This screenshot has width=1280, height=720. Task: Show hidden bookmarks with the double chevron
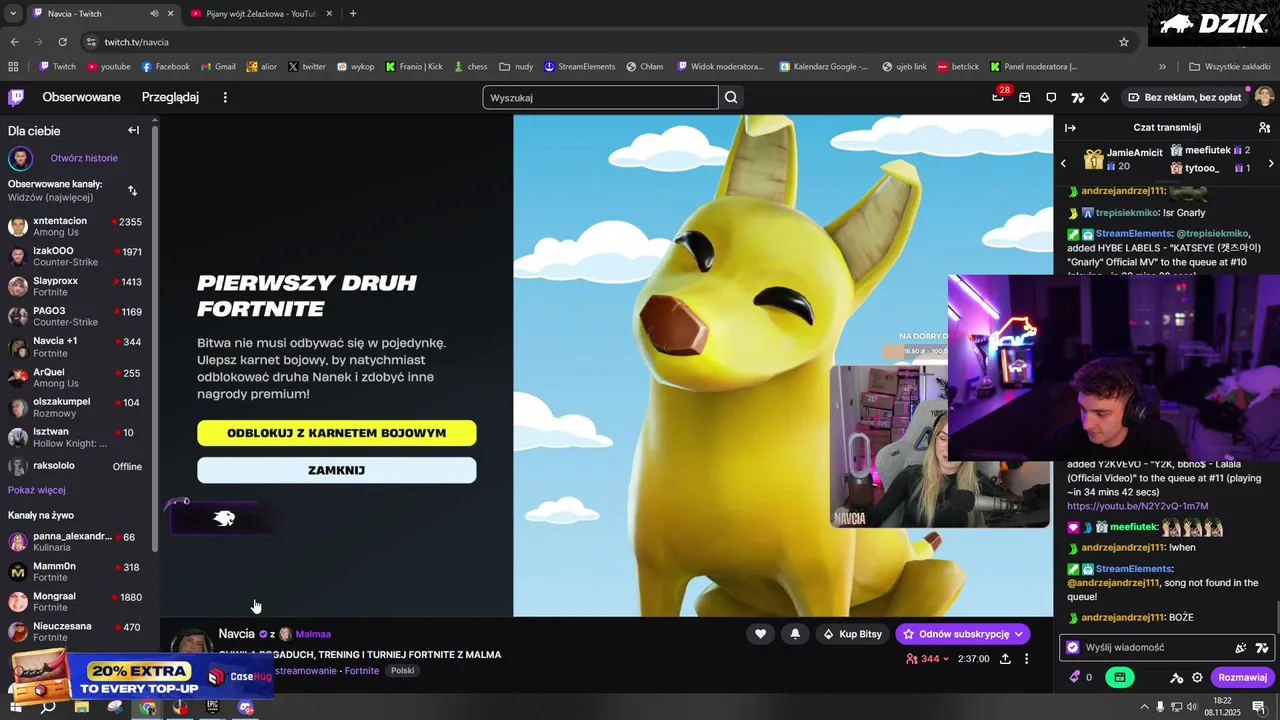pos(1162,67)
